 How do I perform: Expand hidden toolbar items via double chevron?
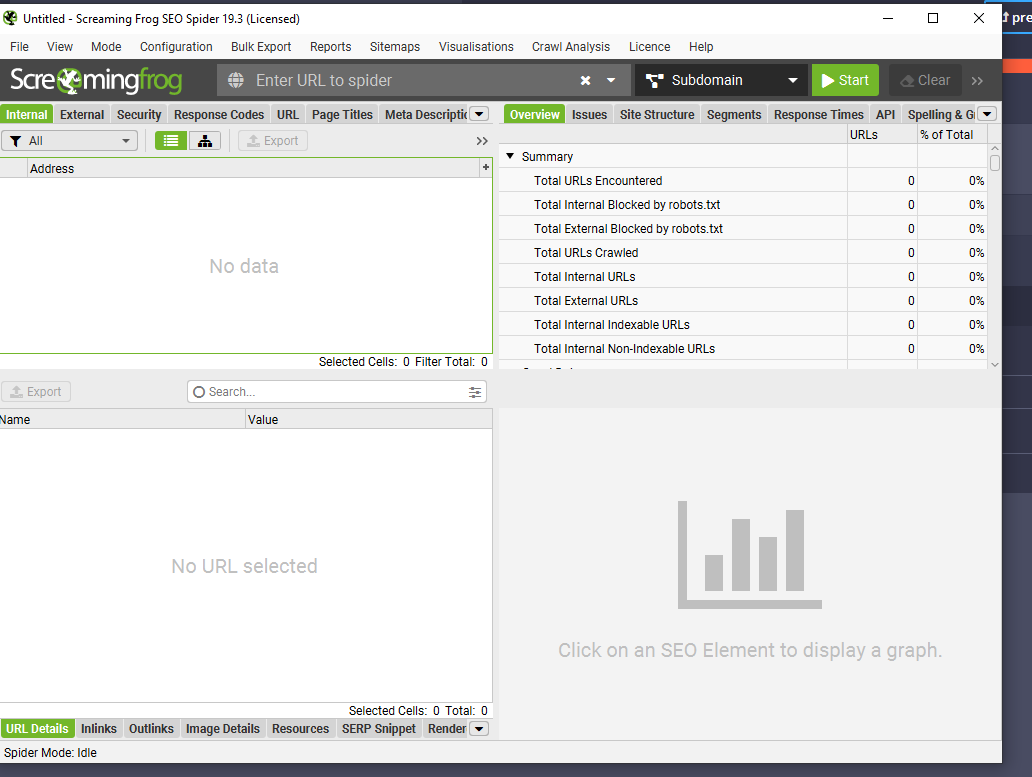(x=977, y=81)
